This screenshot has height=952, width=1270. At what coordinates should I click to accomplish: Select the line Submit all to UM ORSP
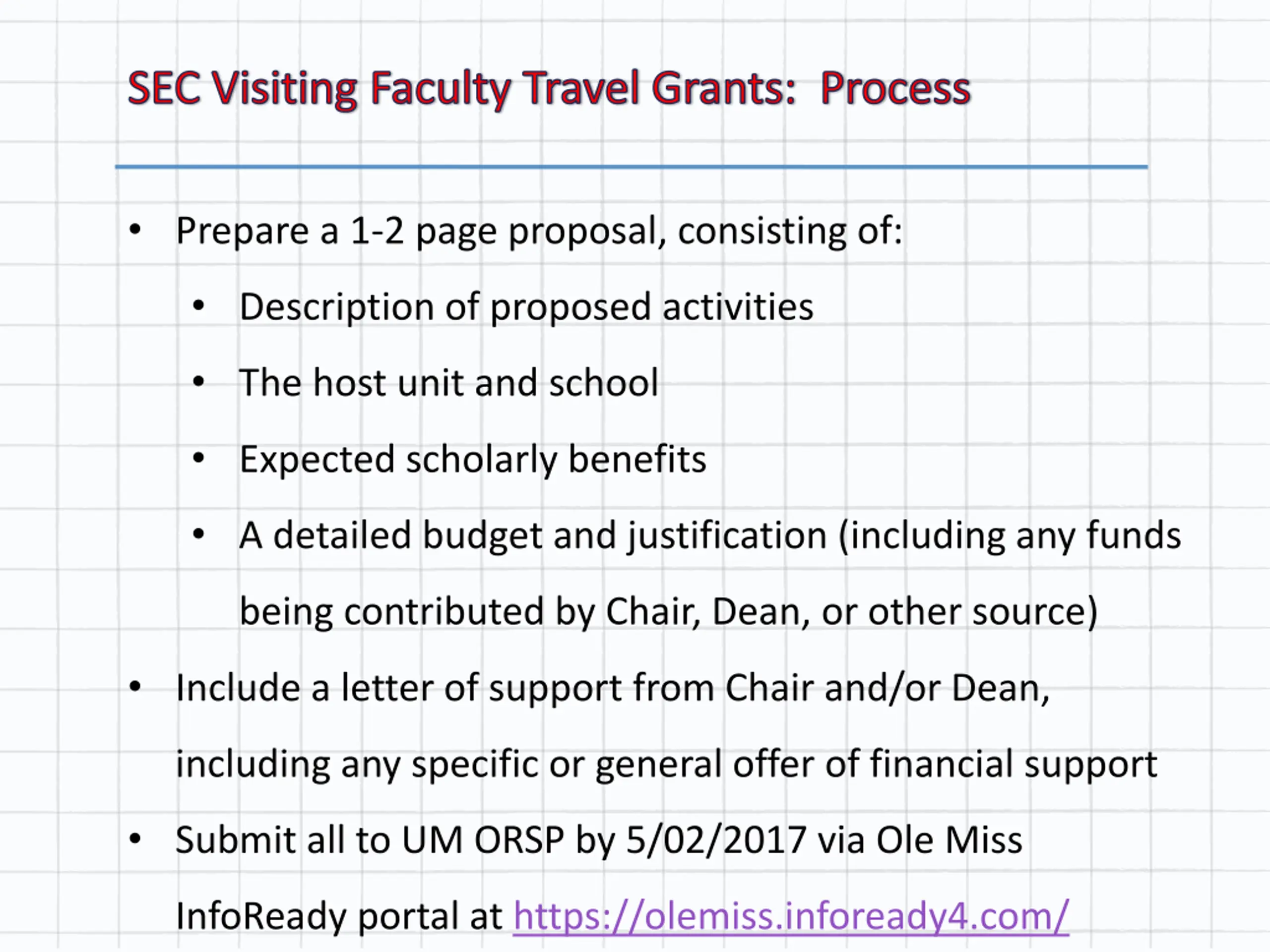[x=599, y=840]
